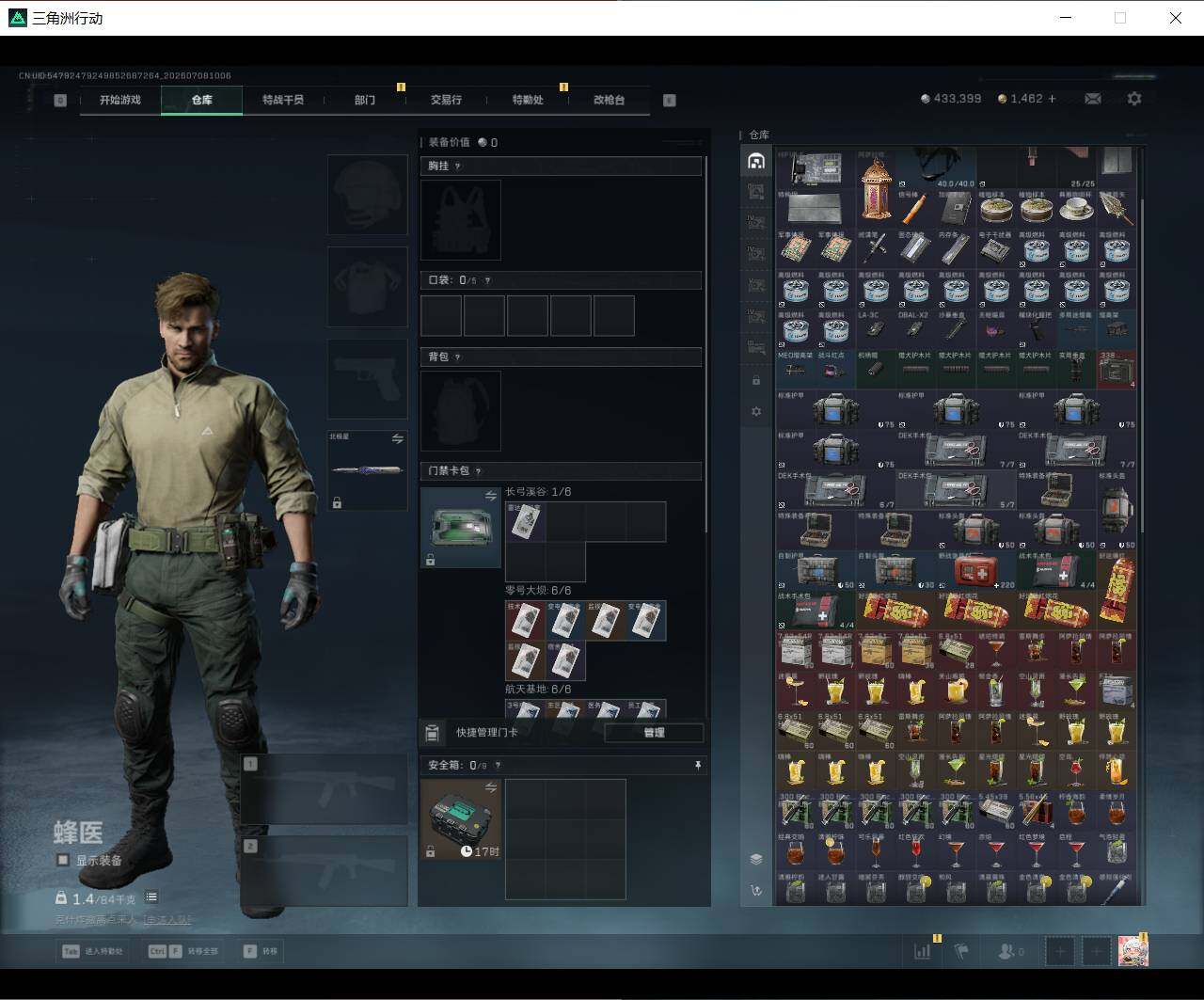This screenshot has height=1000, width=1204.
Task: Click the flag icon in bottom bar
Action: tap(961, 951)
